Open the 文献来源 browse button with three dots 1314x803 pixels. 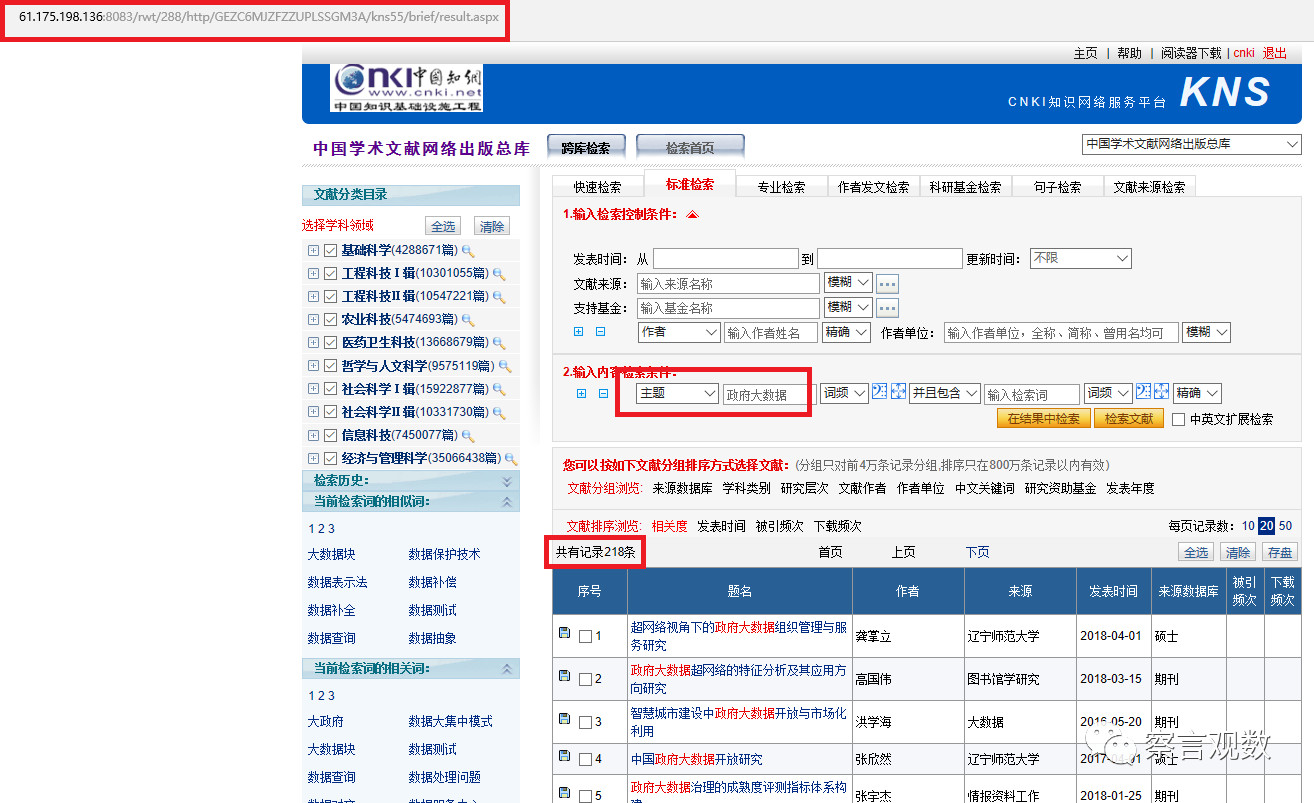tap(887, 283)
